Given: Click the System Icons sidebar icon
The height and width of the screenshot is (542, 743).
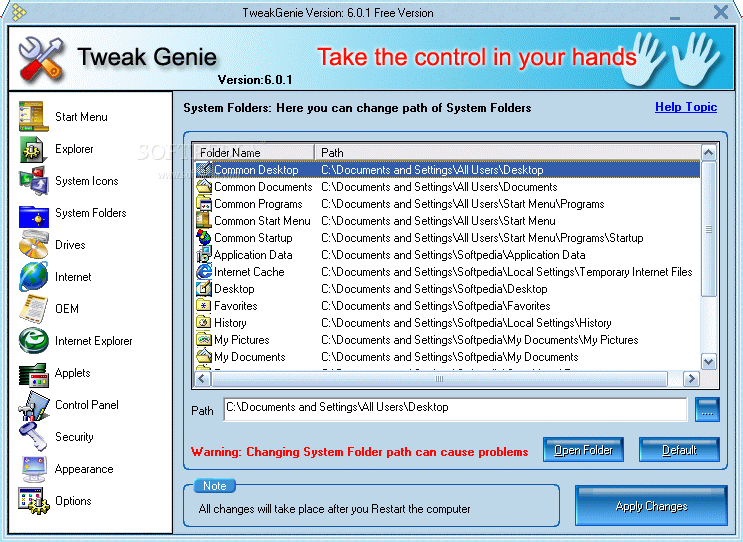Looking at the screenshot, I should (x=34, y=181).
